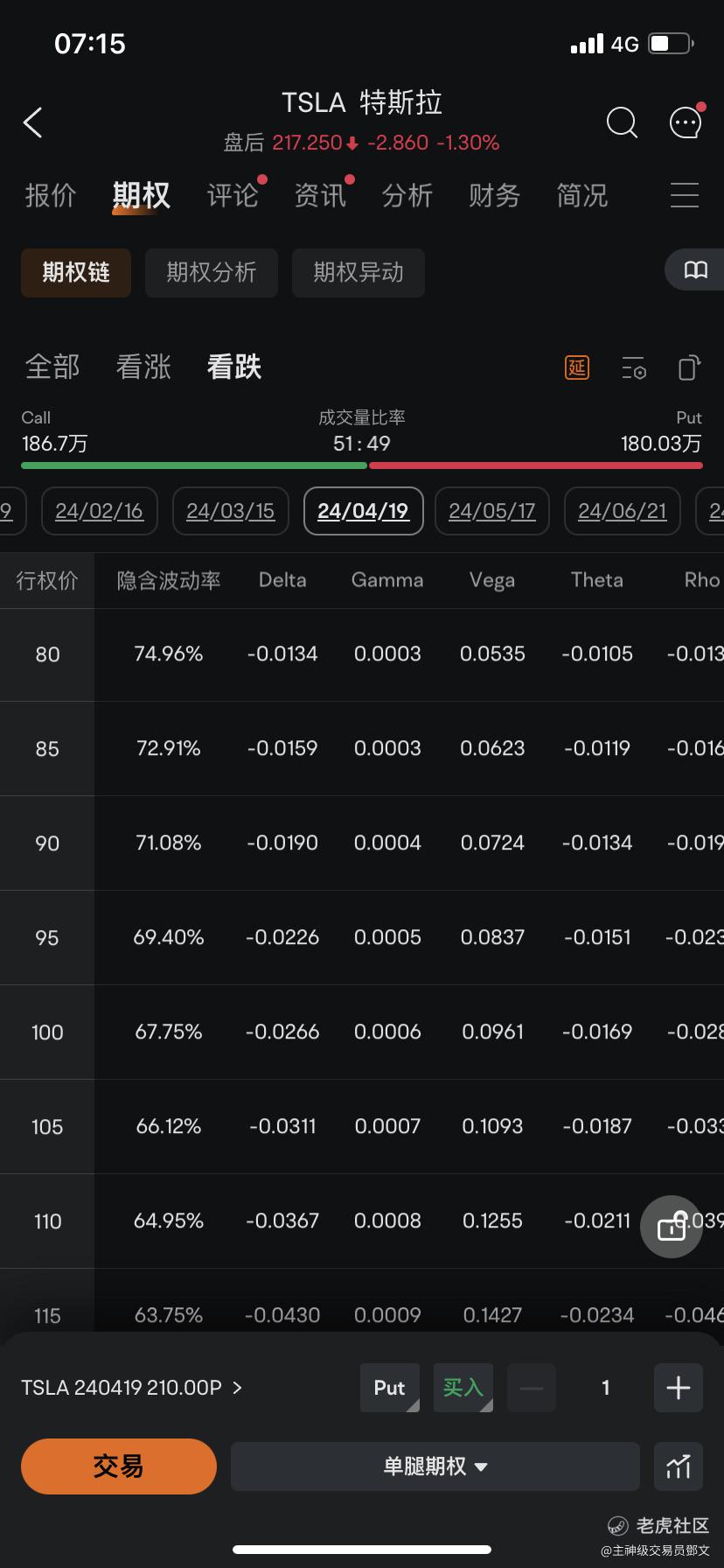
Task: Open the 买入 direction dropdown
Action: click(x=463, y=1388)
